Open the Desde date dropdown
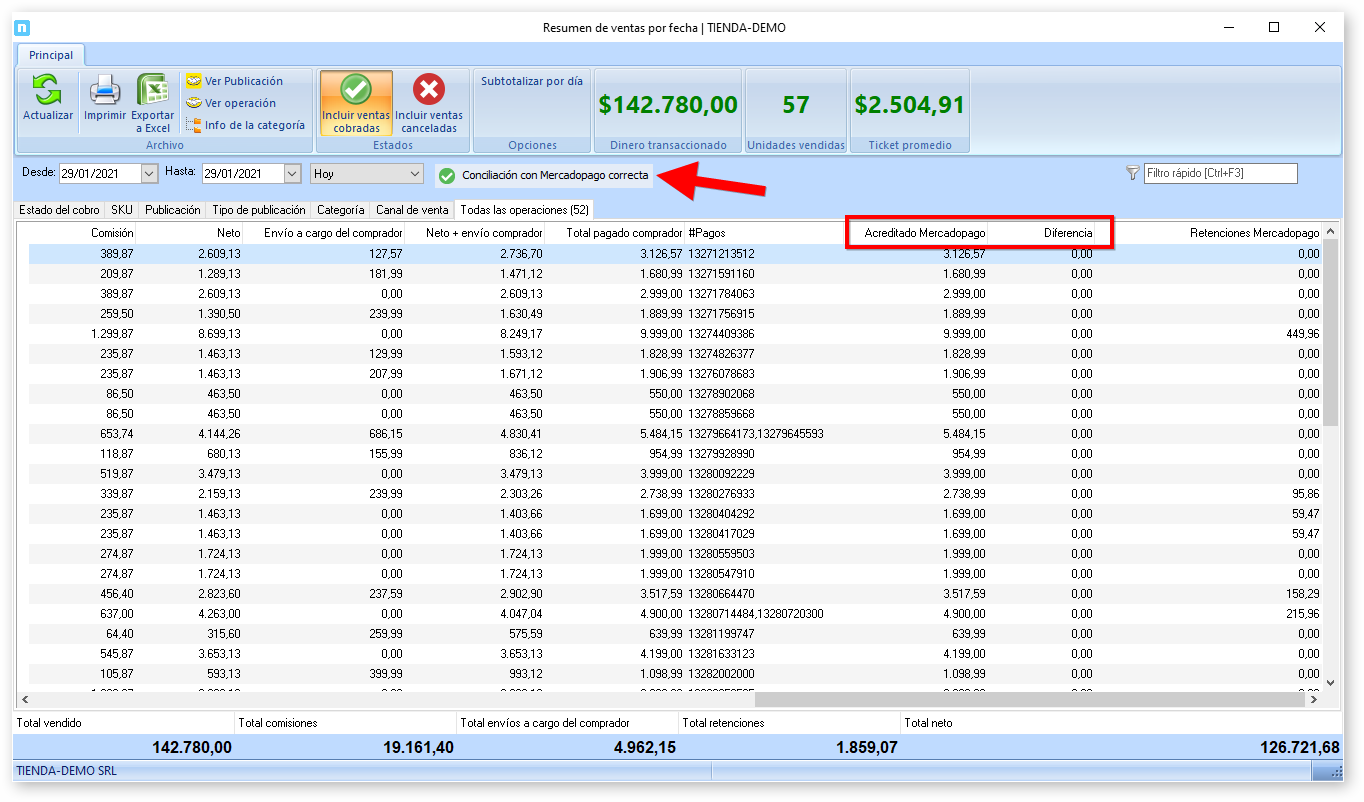Image resolution: width=1364 pixels, height=802 pixels. (x=149, y=174)
